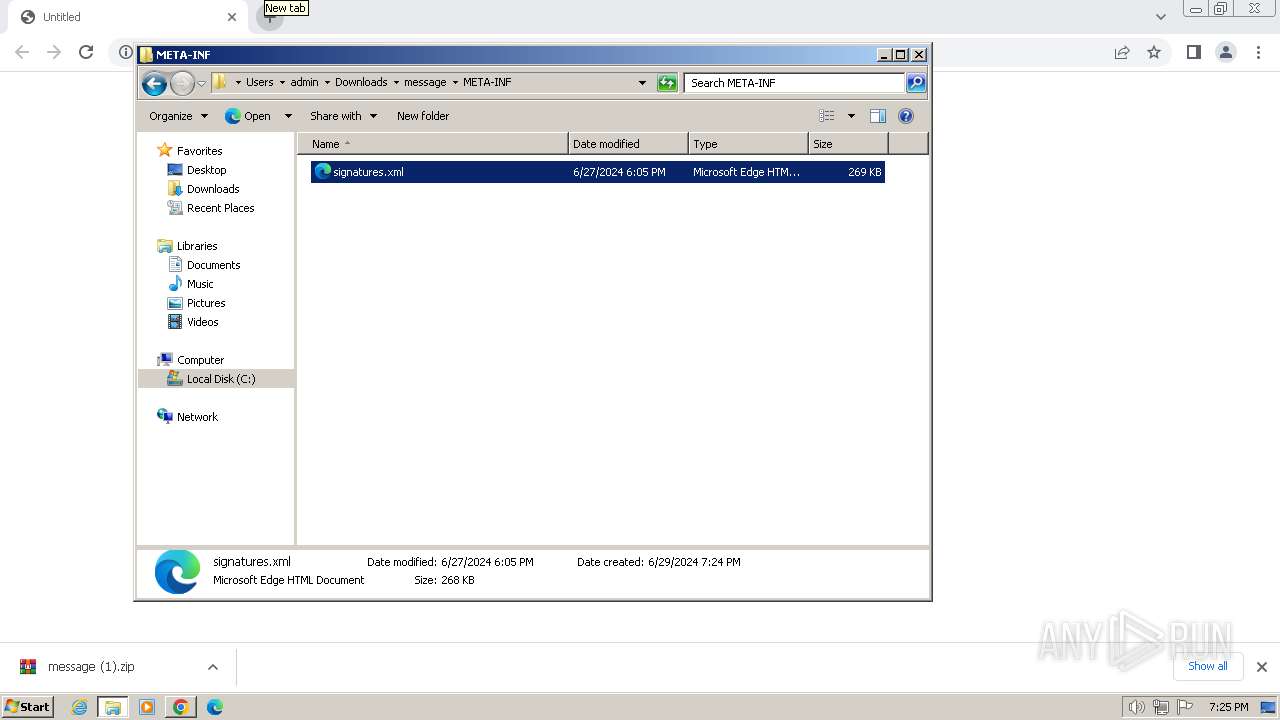Switch to Chrome in the taskbar
The image size is (1280, 720).
[x=180, y=707]
